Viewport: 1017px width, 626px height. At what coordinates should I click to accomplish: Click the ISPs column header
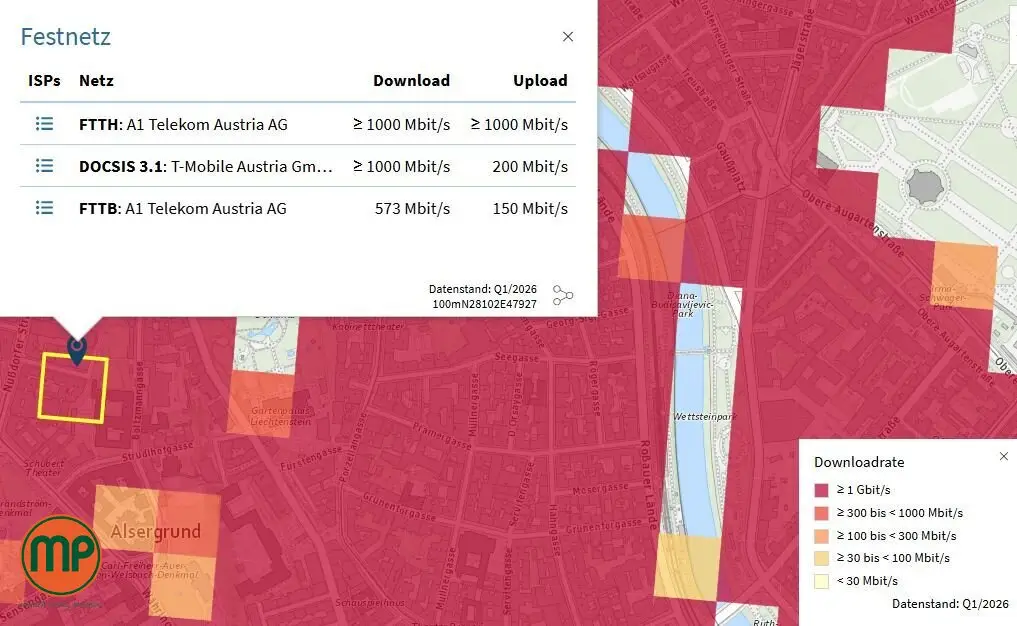(x=44, y=80)
